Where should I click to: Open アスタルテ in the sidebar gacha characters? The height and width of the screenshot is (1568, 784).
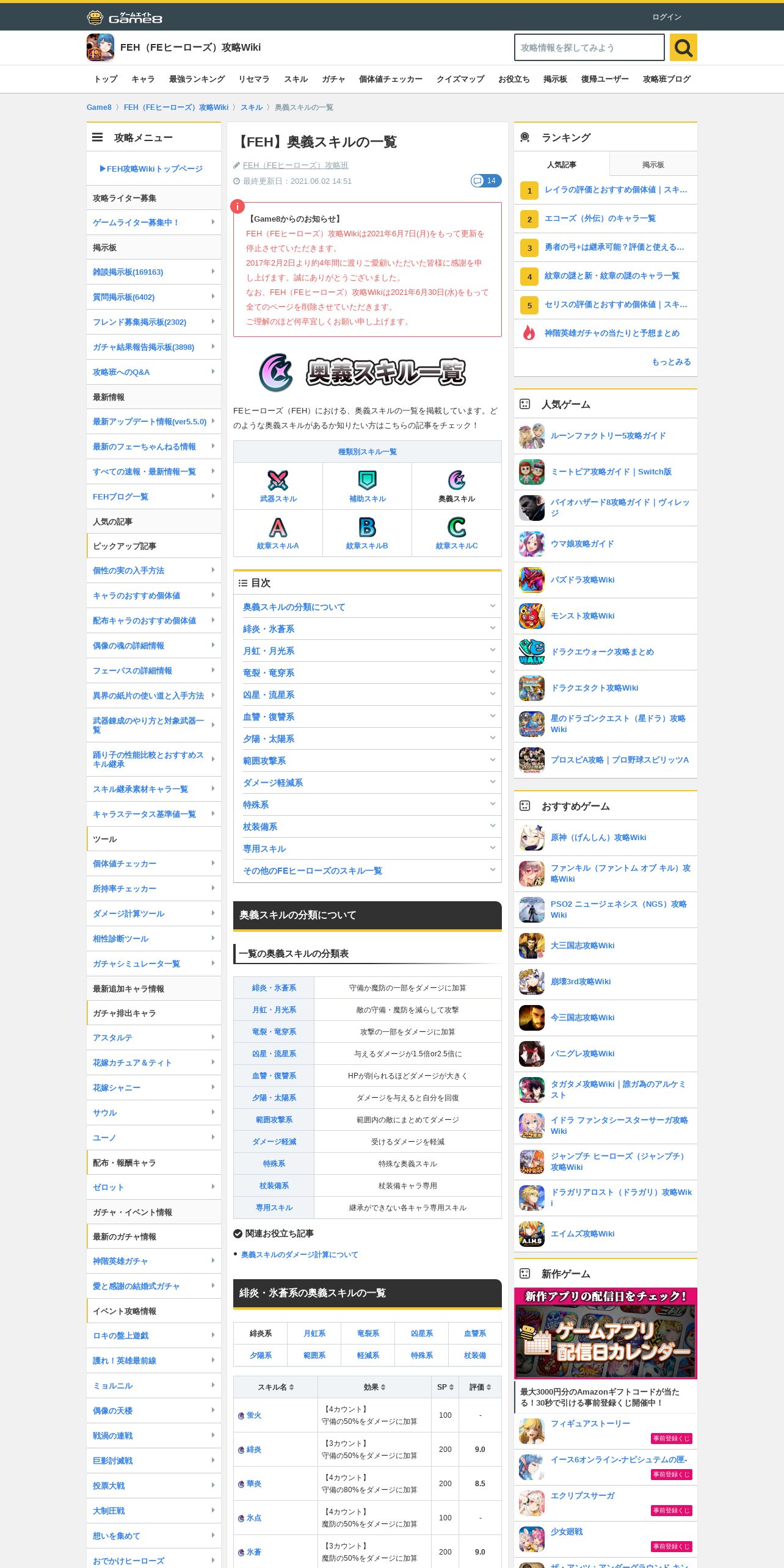point(154,1037)
